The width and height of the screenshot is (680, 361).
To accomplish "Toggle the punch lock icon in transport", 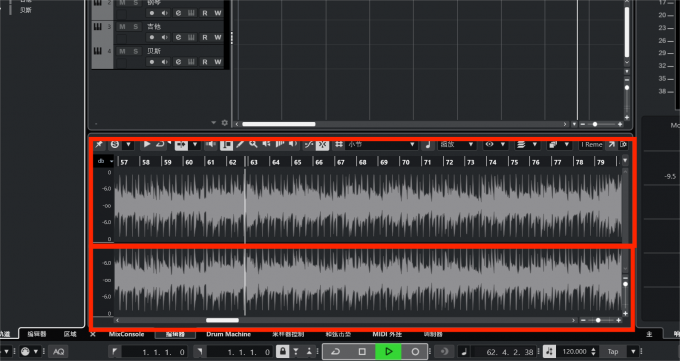I will tap(283, 351).
